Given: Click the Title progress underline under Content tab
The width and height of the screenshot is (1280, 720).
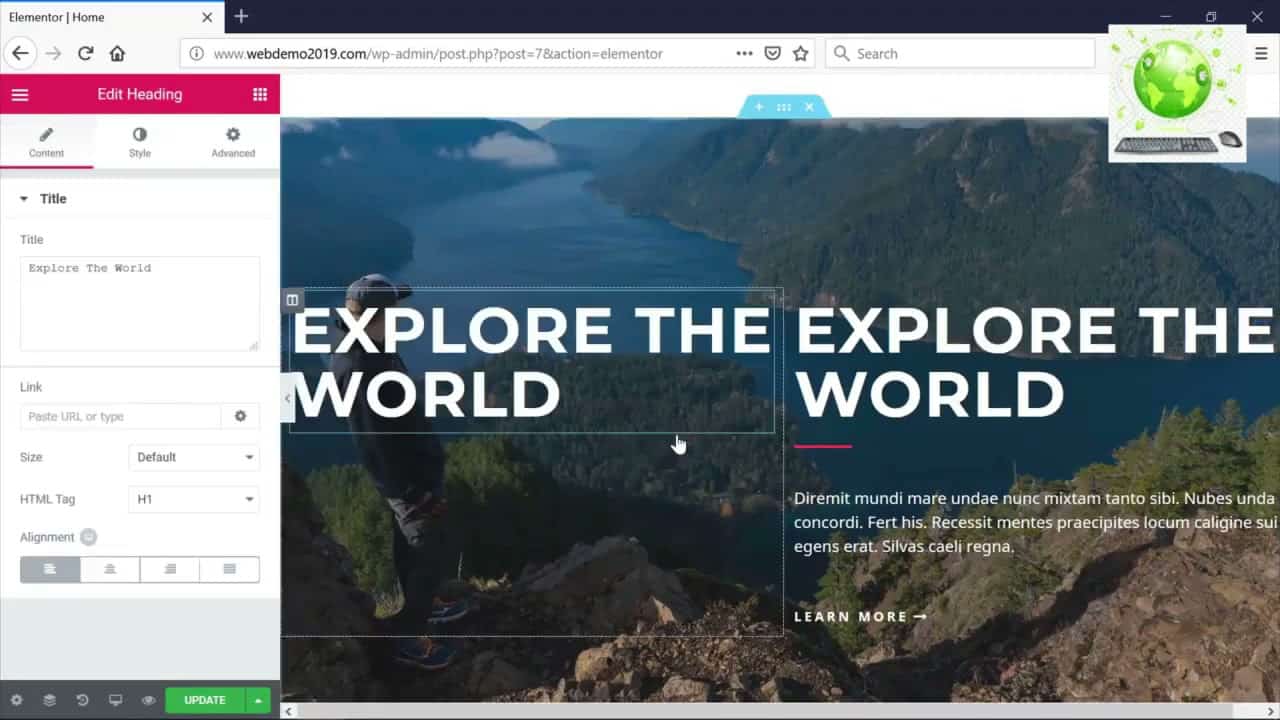Looking at the screenshot, I should click(47, 167).
